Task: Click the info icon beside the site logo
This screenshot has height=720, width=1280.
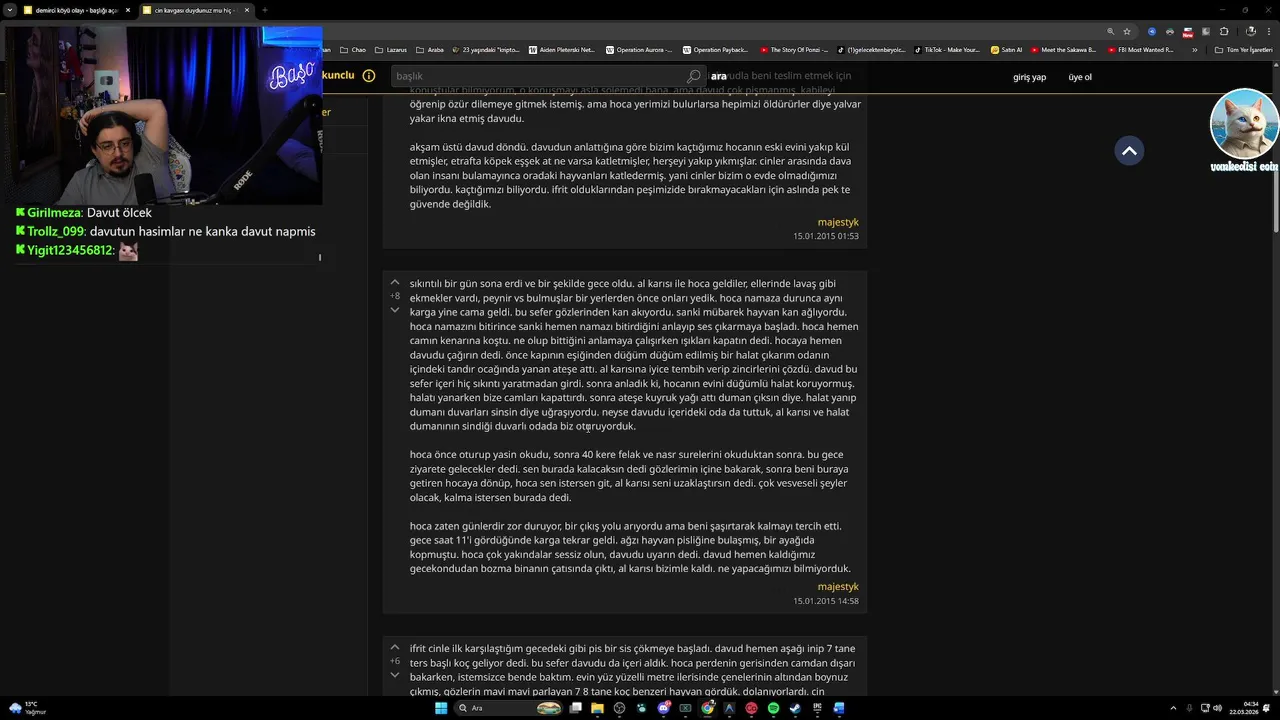Action: pyautogui.click(x=368, y=75)
